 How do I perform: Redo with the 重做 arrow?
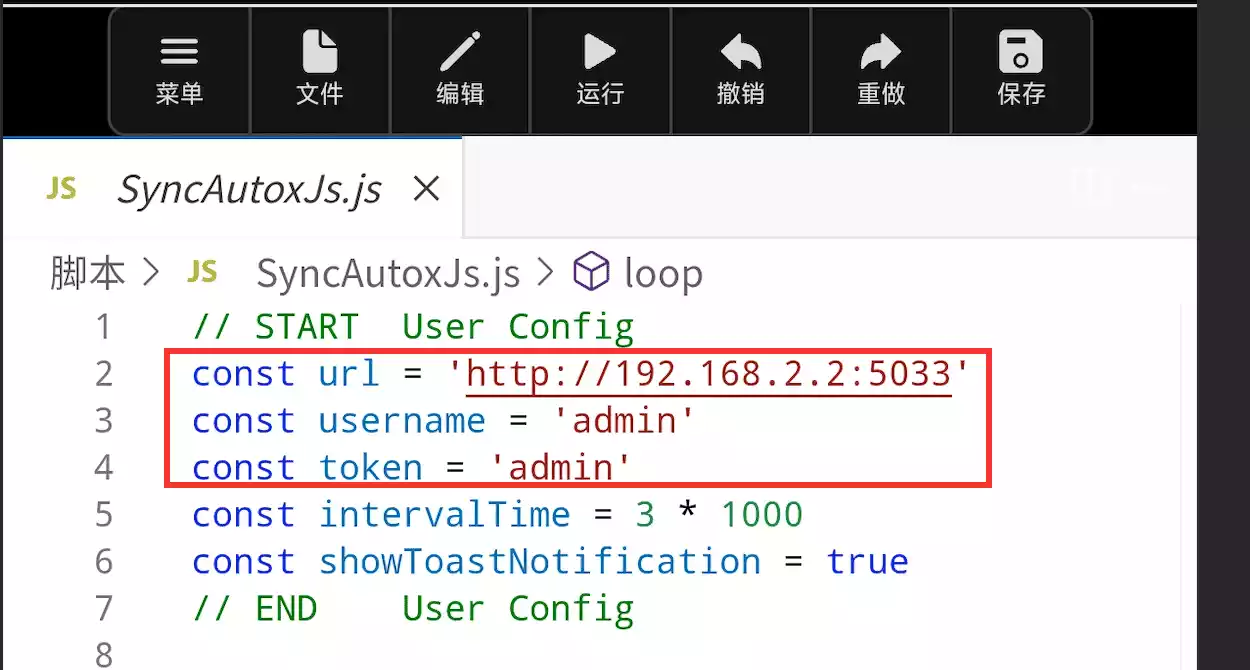pyautogui.click(x=880, y=71)
